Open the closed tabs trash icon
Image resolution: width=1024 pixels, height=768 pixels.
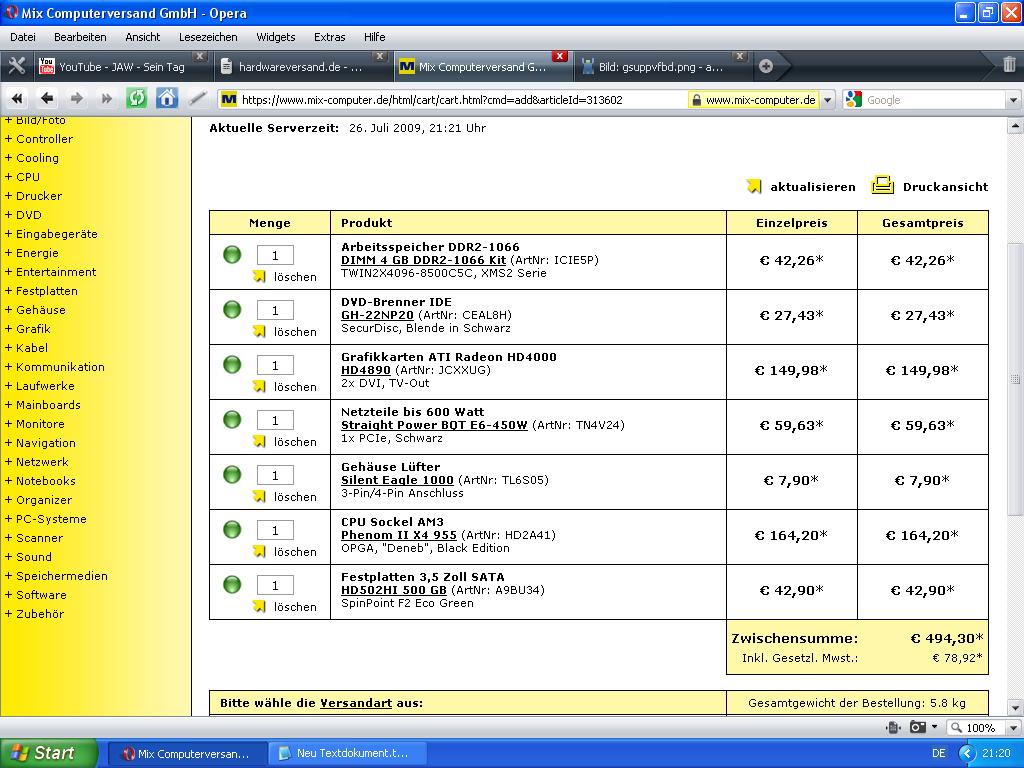coord(1009,64)
